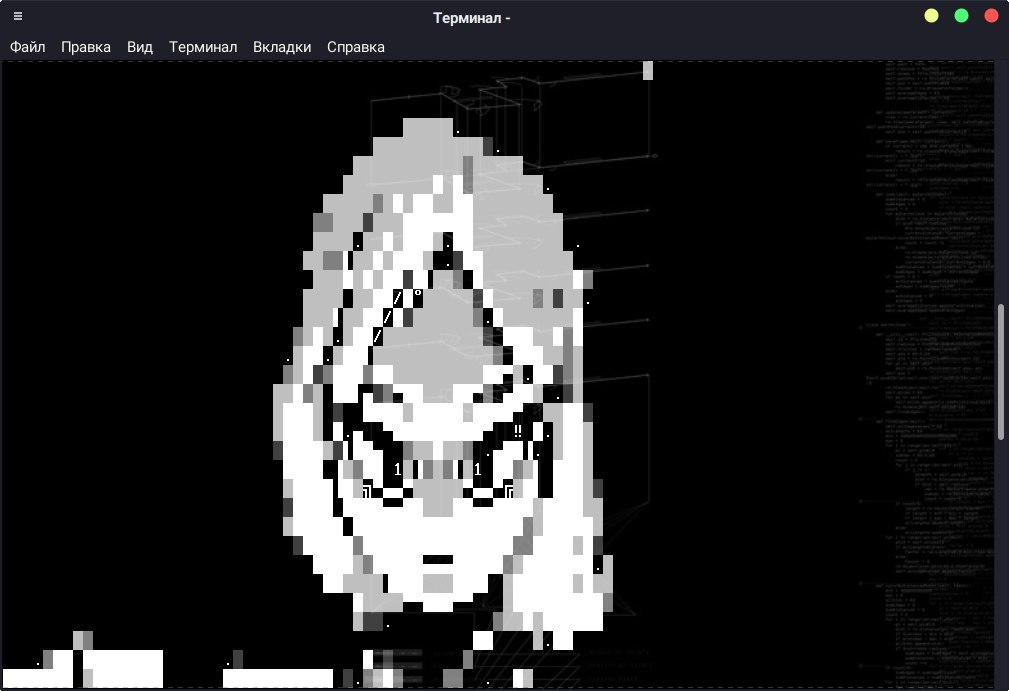Image resolution: width=1009 pixels, height=691 pixels.
Task: Open the Справка menu
Action: 356,47
